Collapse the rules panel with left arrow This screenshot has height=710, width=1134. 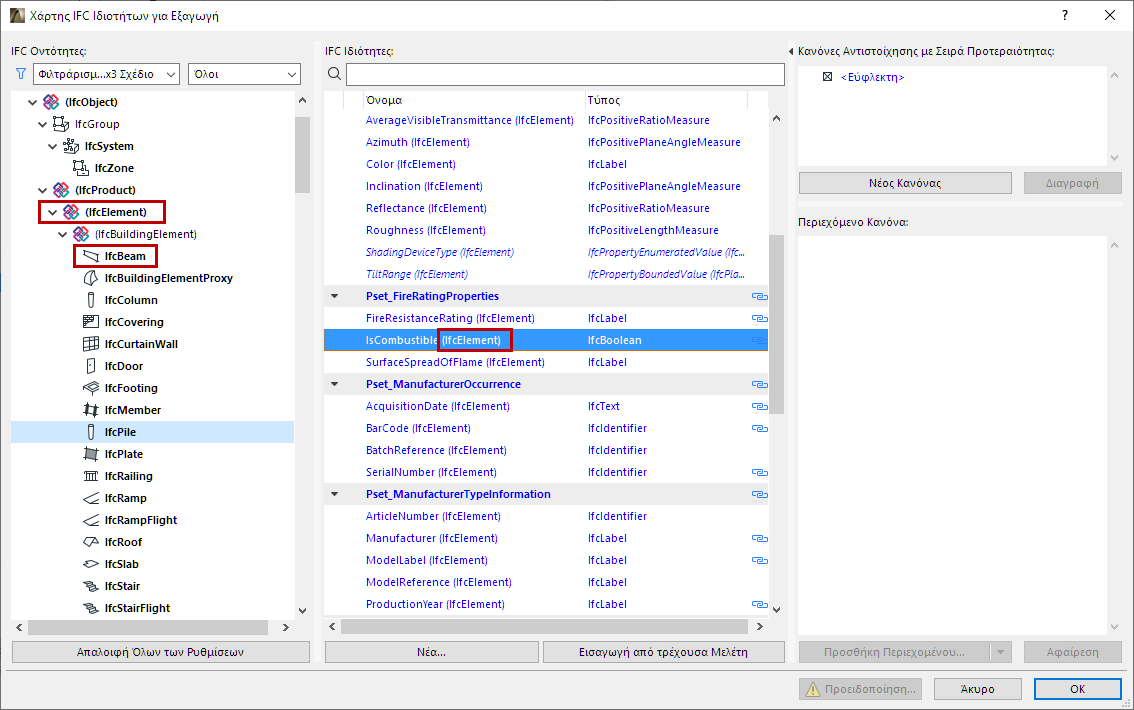click(790, 51)
